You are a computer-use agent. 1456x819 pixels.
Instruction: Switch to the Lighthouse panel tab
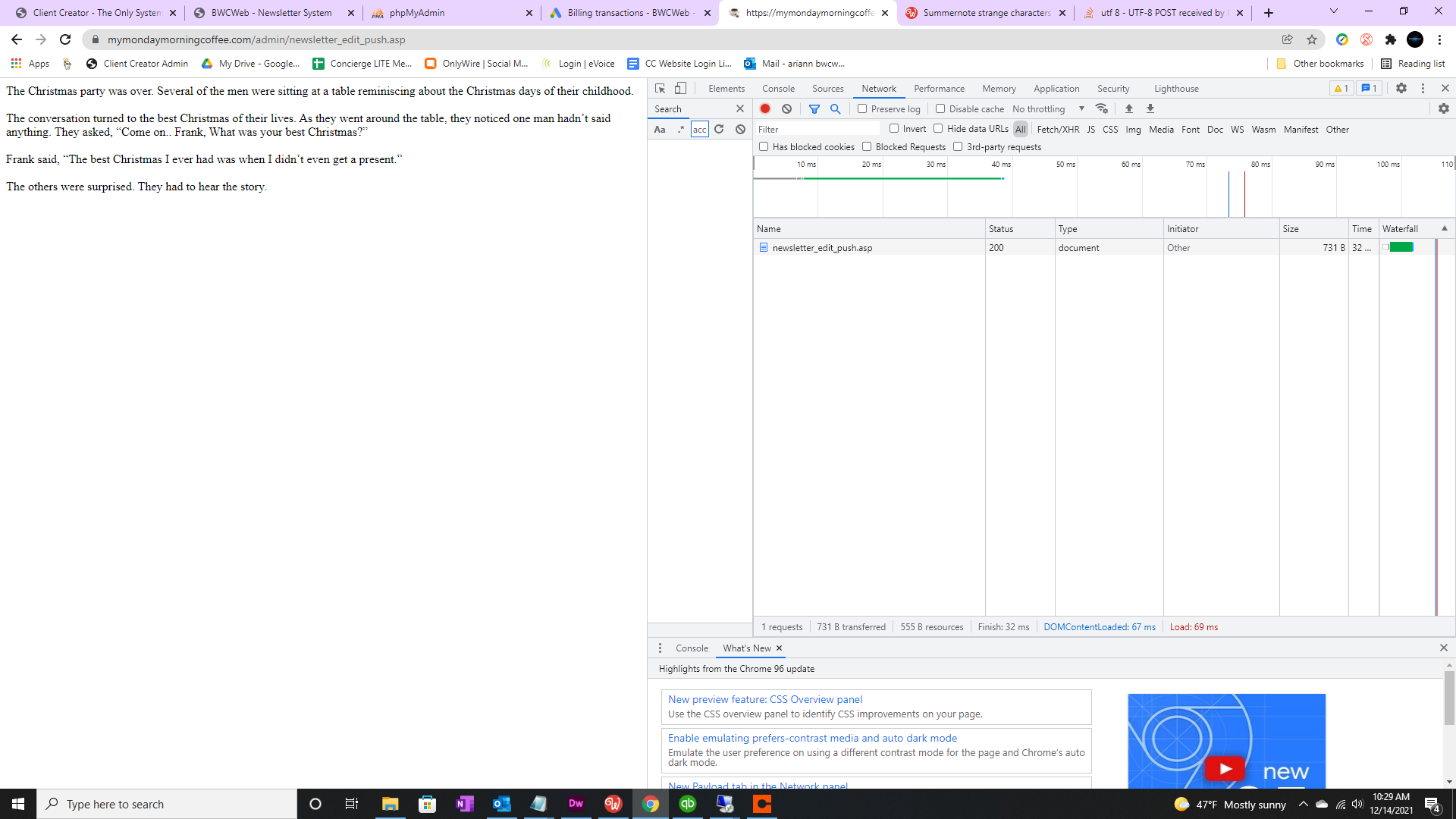point(1176,89)
